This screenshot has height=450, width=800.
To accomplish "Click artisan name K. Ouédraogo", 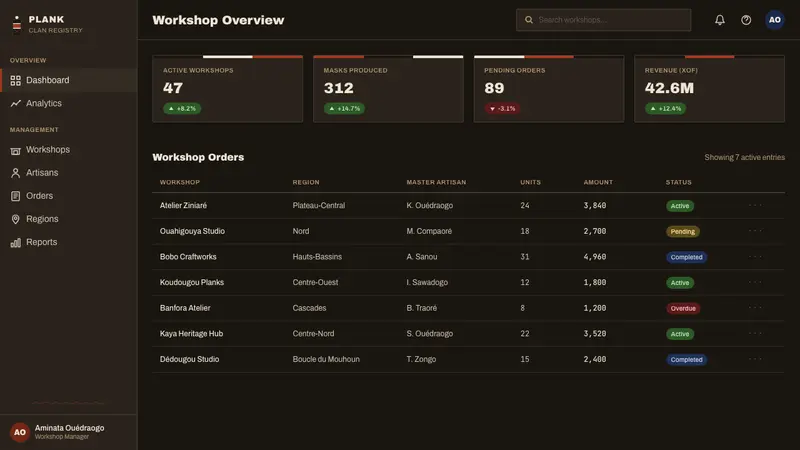I will pyautogui.click(x=430, y=206).
